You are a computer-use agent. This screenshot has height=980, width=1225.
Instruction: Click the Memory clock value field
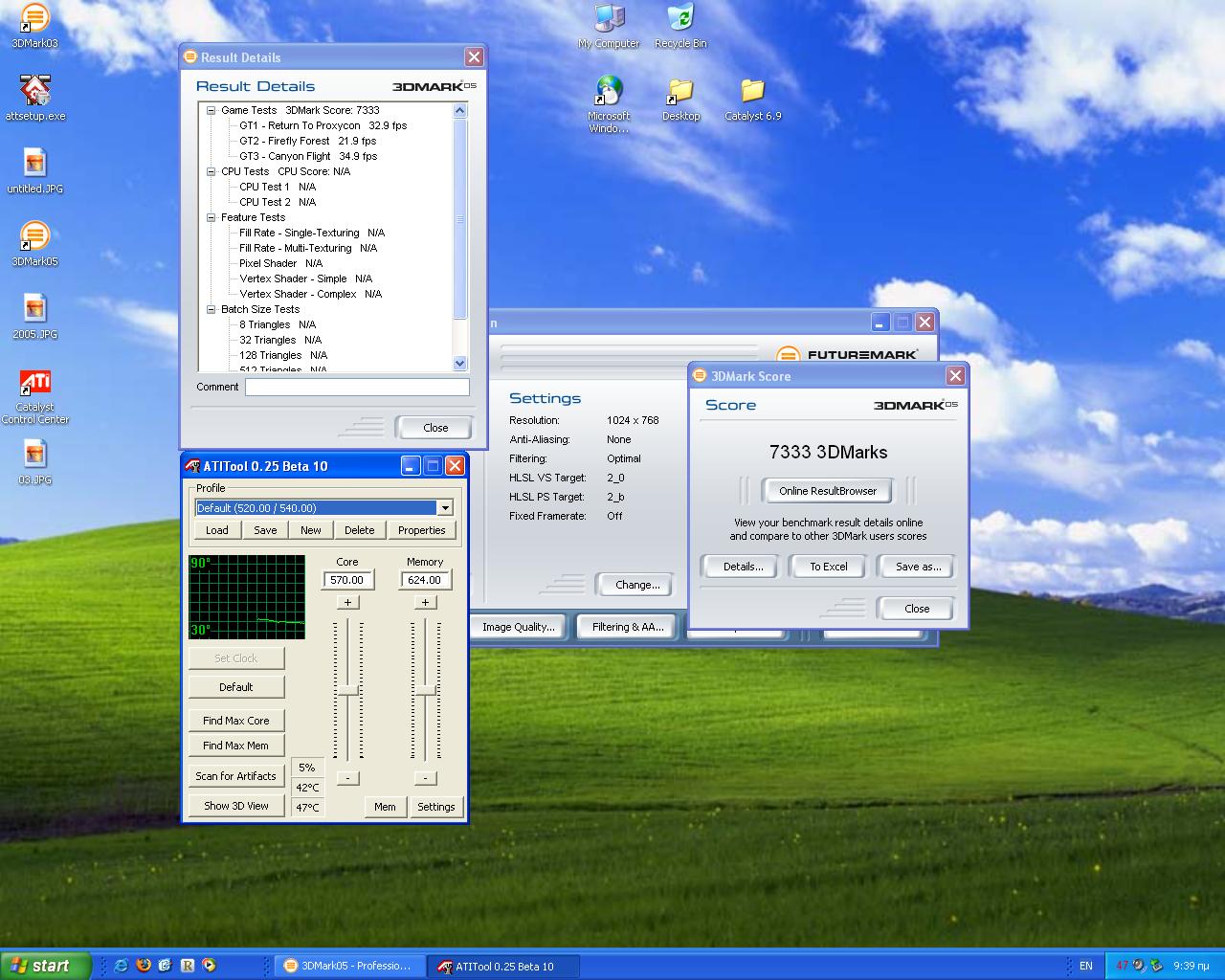click(425, 580)
